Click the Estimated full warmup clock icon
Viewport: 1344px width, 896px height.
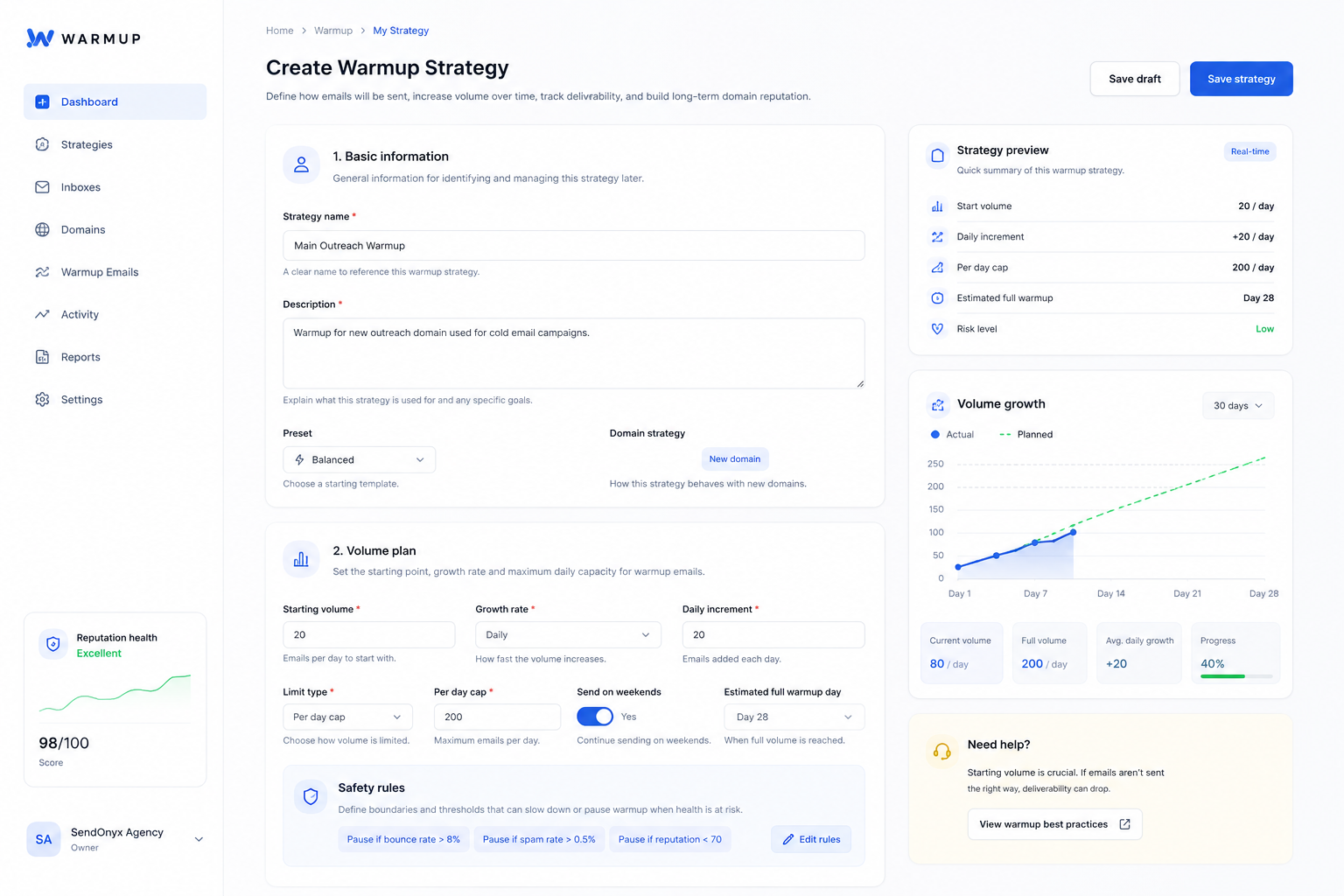(x=937, y=298)
